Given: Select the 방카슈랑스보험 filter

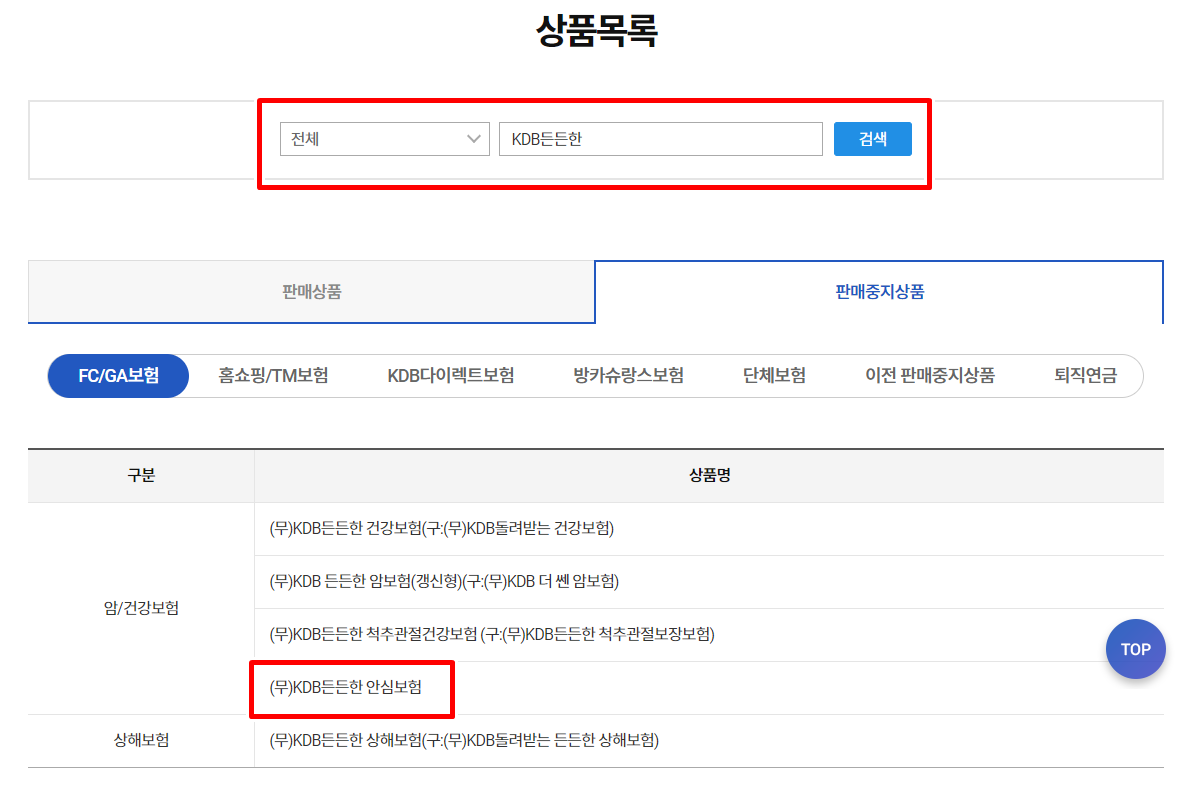Looking at the screenshot, I should point(629,376).
